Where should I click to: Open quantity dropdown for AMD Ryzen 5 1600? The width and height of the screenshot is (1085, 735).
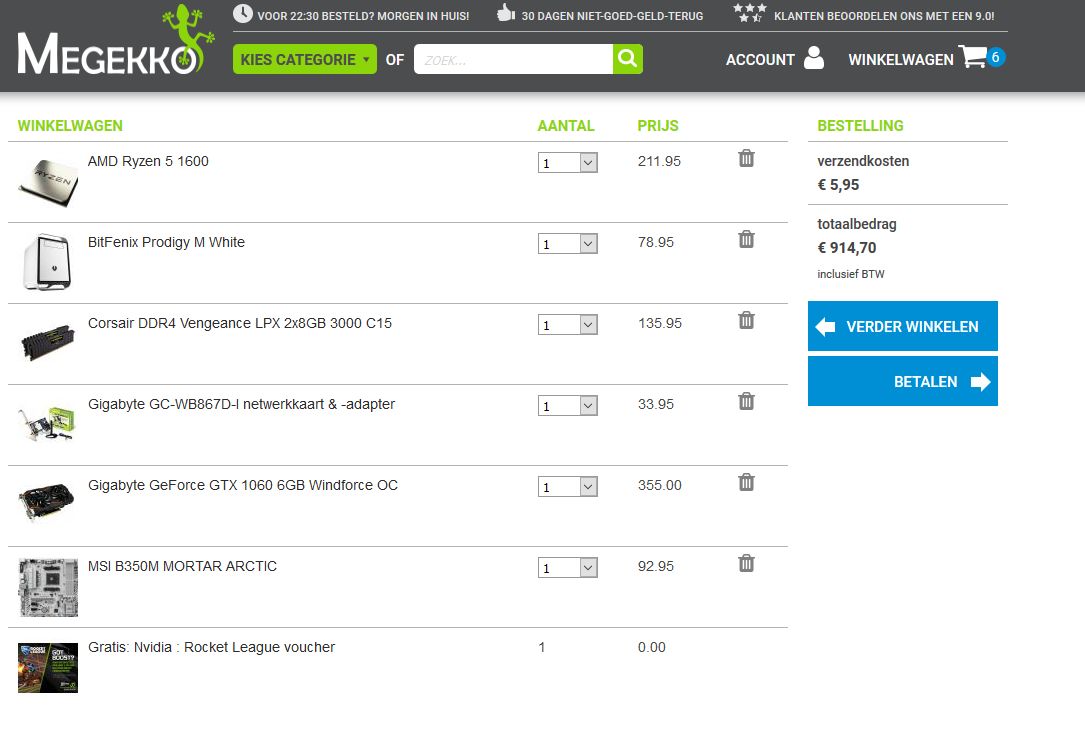[x=567, y=163]
